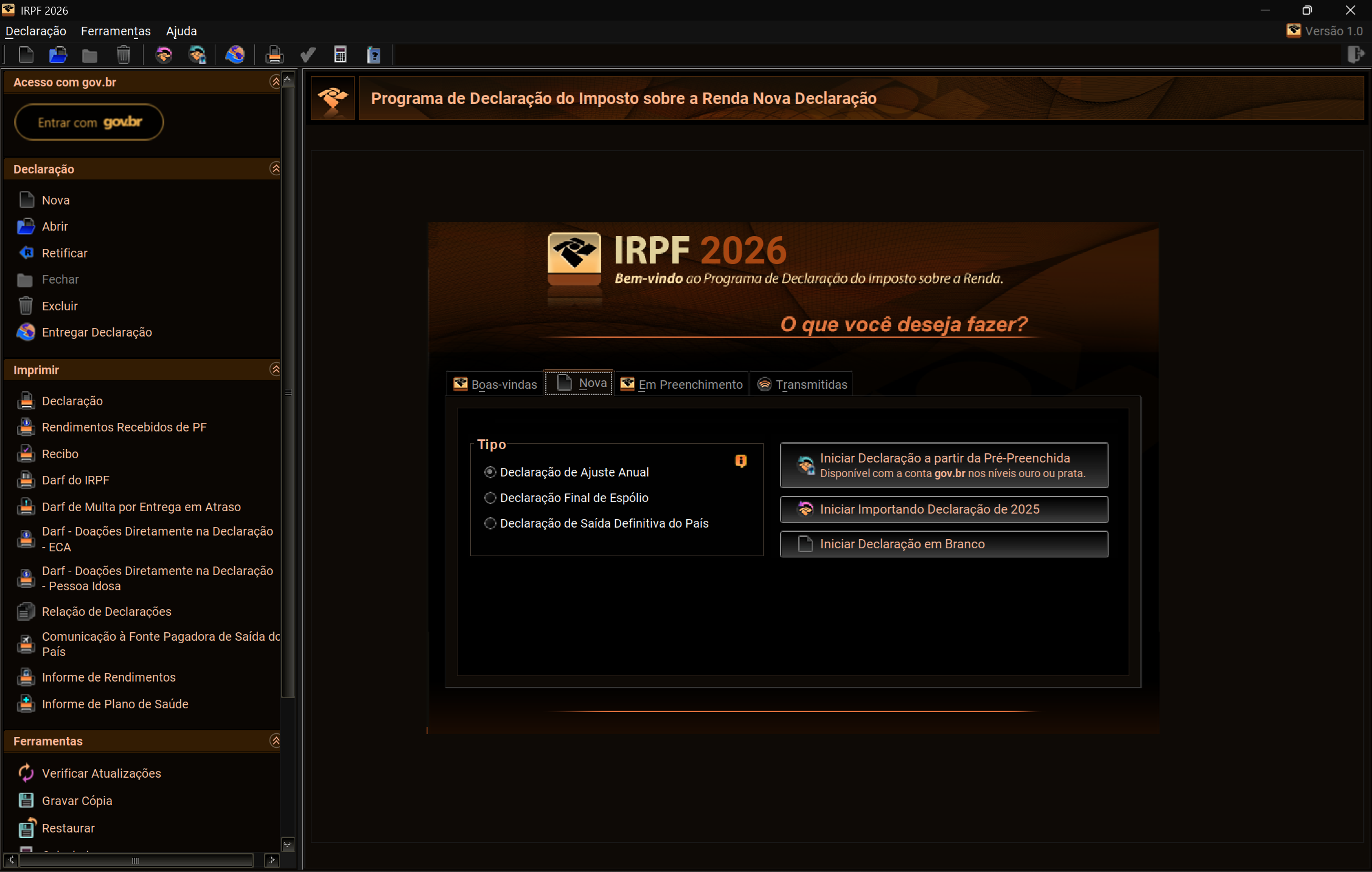Click the Entrar com gov.br button
The width and height of the screenshot is (1372, 872).
[x=89, y=122]
